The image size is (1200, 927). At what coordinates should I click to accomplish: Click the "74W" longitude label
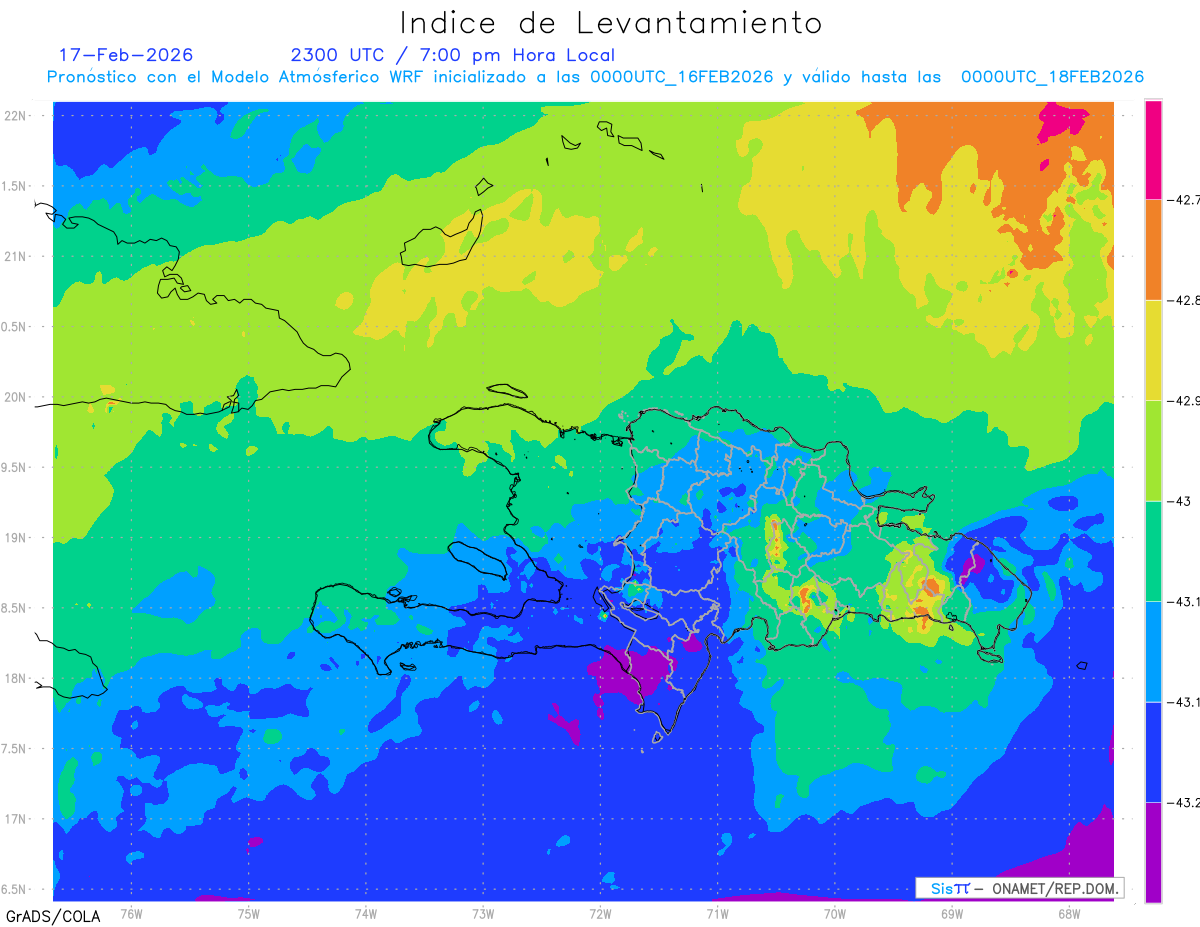366,913
